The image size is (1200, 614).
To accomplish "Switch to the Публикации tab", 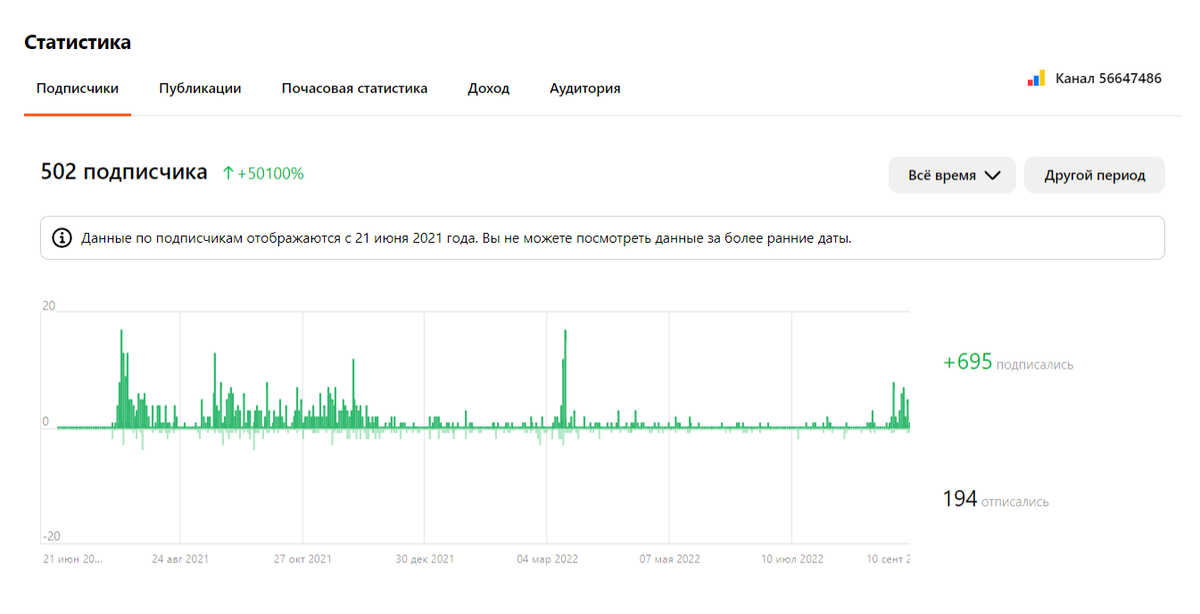I will (x=200, y=88).
